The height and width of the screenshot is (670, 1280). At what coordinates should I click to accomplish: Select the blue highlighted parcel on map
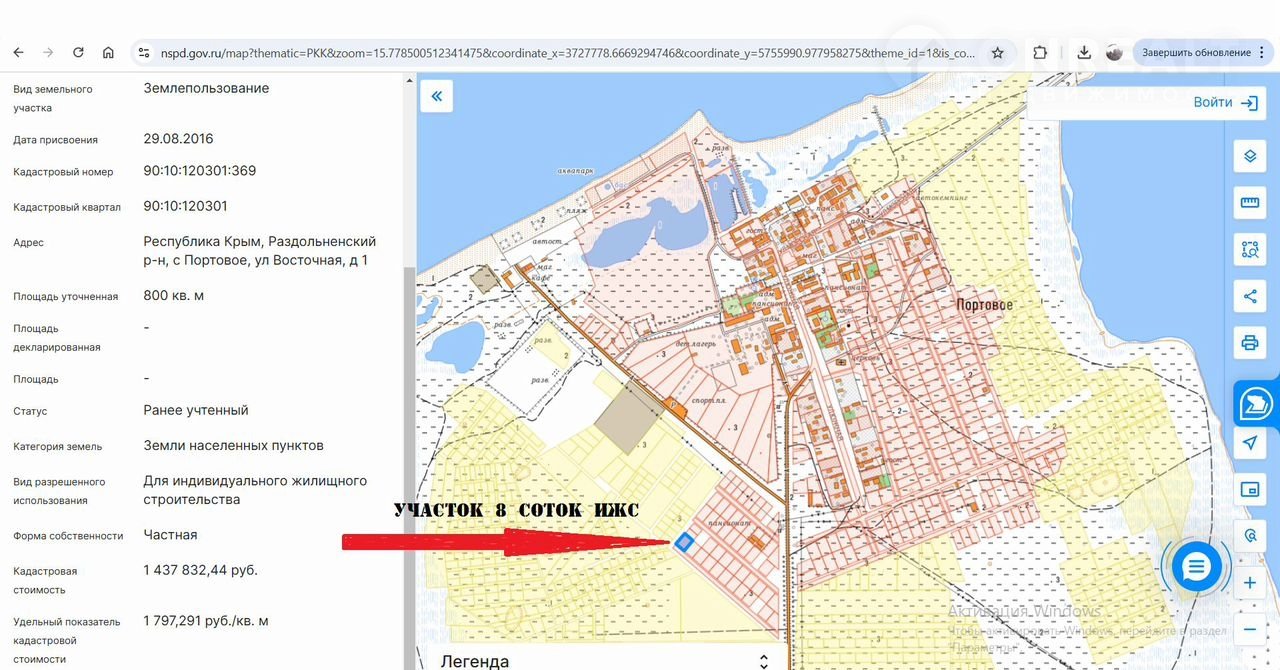(x=684, y=542)
